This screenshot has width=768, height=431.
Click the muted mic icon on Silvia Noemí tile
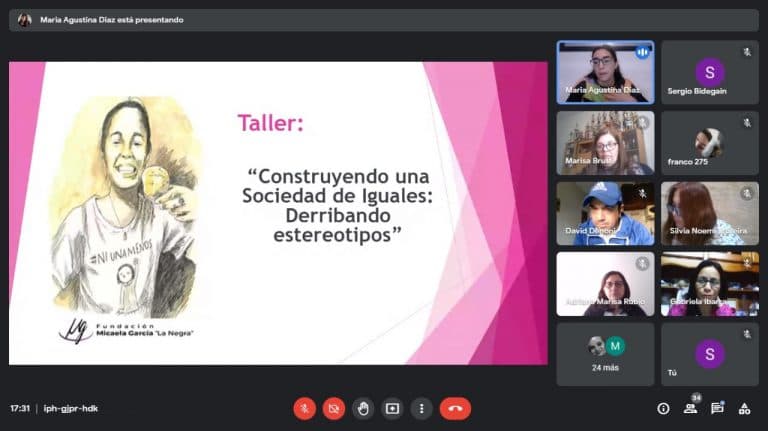tap(747, 193)
